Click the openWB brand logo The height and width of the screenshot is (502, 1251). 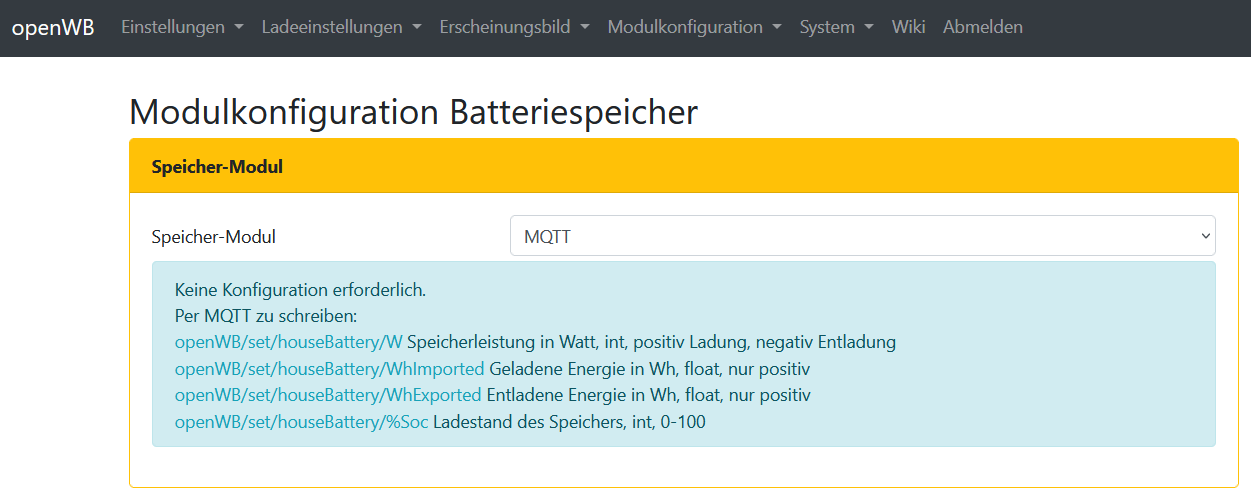pos(53,27)
